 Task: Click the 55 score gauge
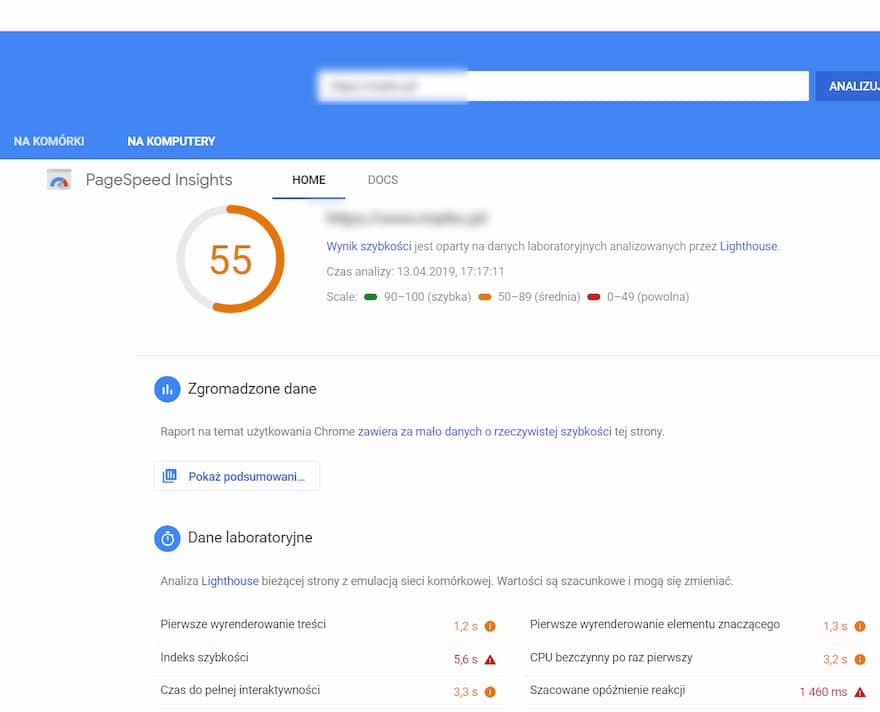coord(230,259)
